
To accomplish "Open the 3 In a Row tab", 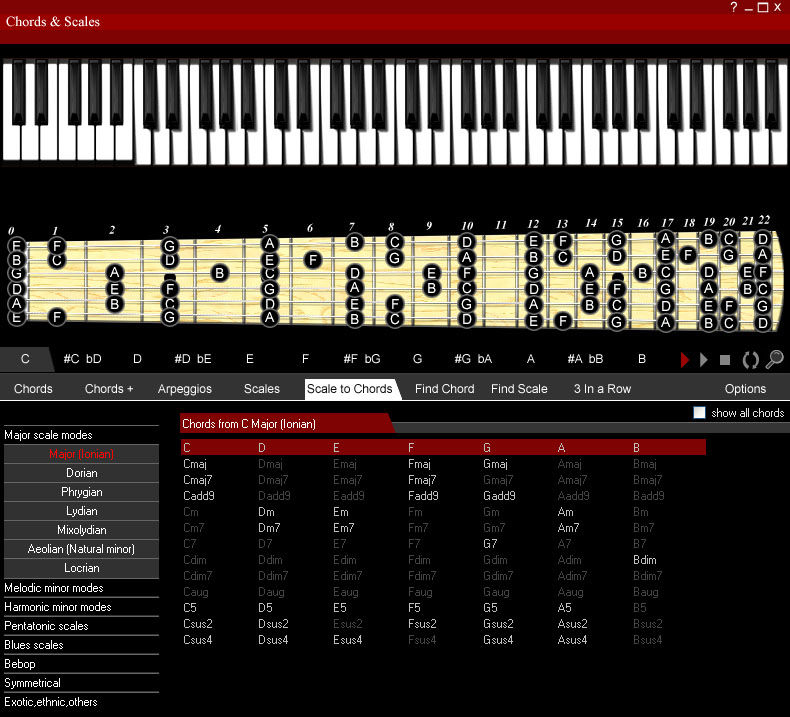I will 602,389.
